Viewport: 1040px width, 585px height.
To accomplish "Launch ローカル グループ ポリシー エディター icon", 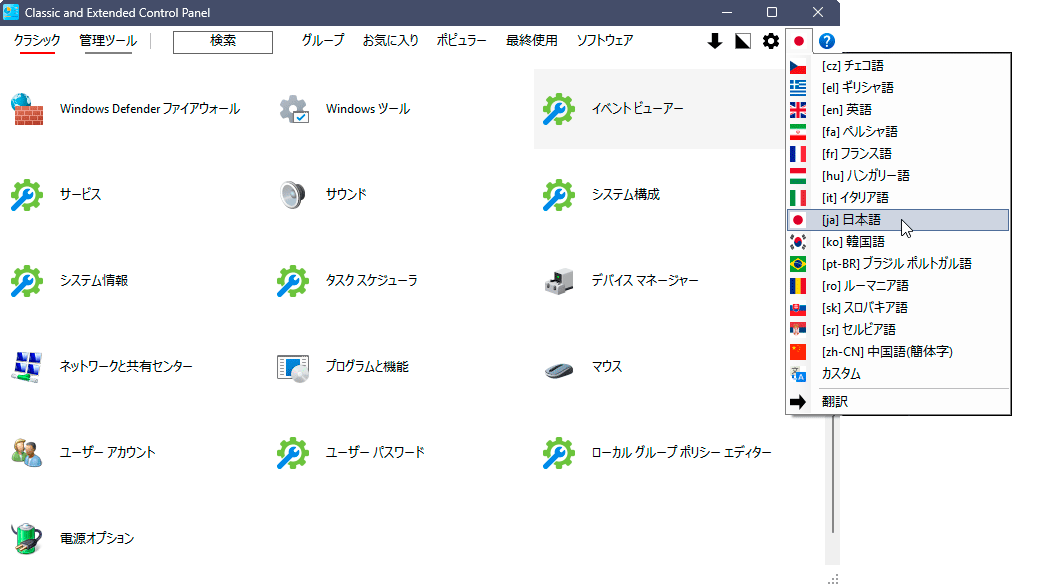I will point(558,453).
